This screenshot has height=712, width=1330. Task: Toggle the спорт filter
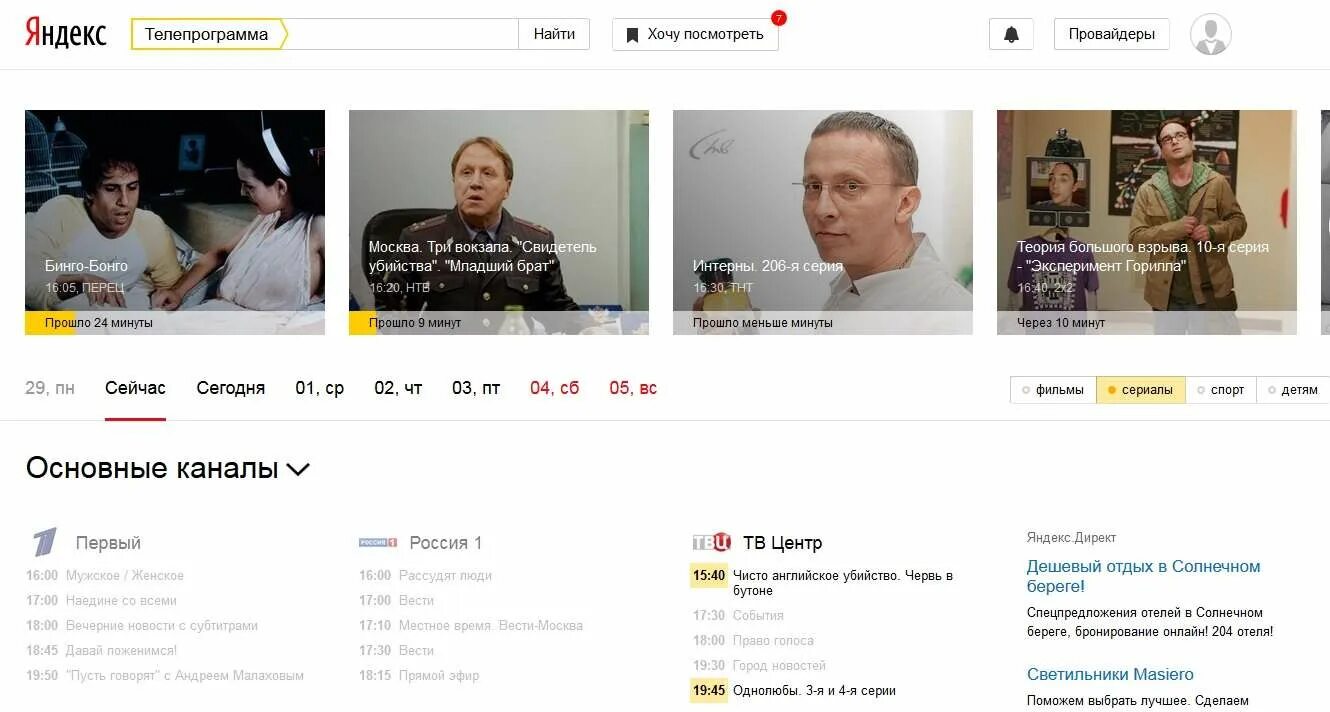coord(1220,390)
